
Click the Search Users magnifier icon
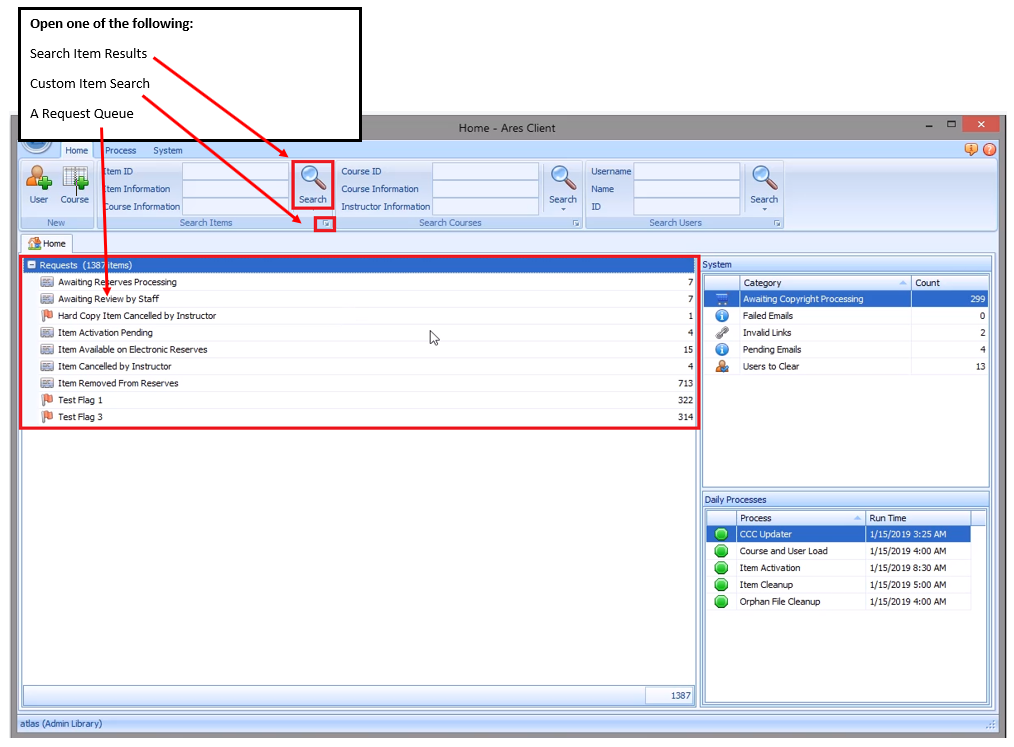764,180
